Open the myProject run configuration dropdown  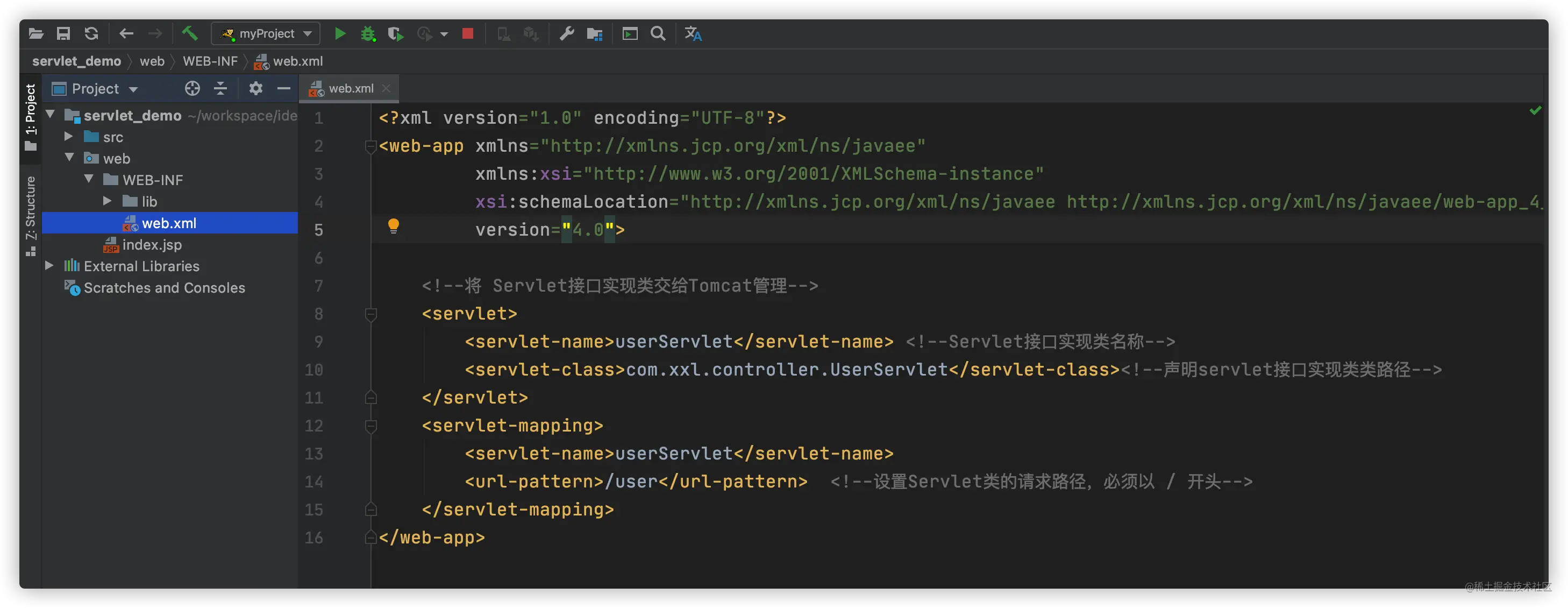tap(266, 33)
